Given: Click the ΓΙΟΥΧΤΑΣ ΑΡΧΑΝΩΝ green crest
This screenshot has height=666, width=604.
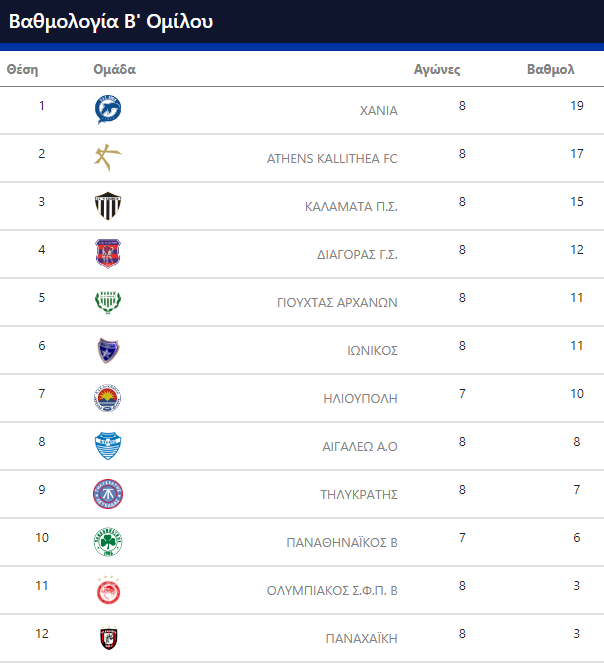Looking at the screenshot, I should coord(108,302).
